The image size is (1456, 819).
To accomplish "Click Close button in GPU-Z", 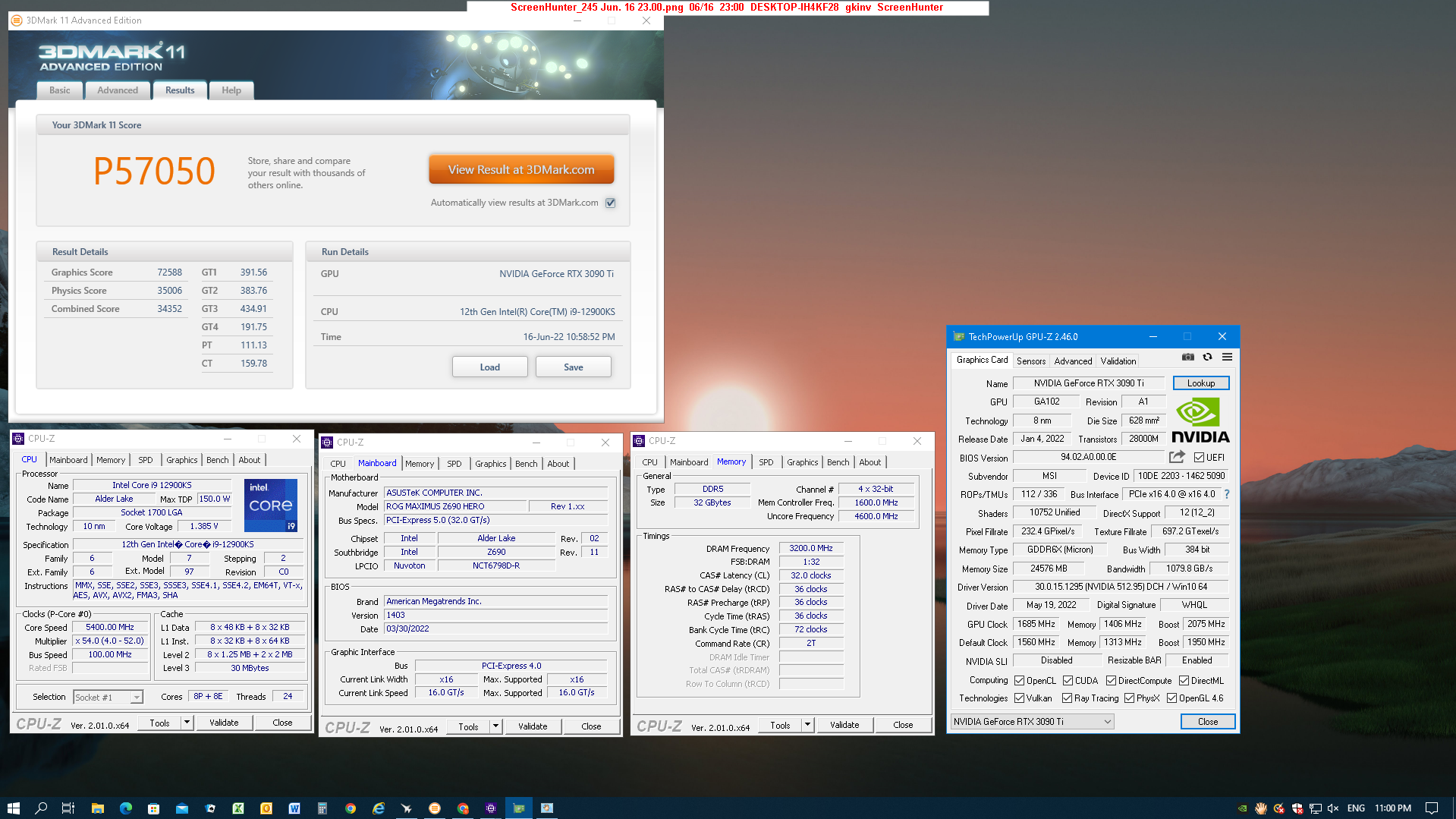I will 1208,722.
